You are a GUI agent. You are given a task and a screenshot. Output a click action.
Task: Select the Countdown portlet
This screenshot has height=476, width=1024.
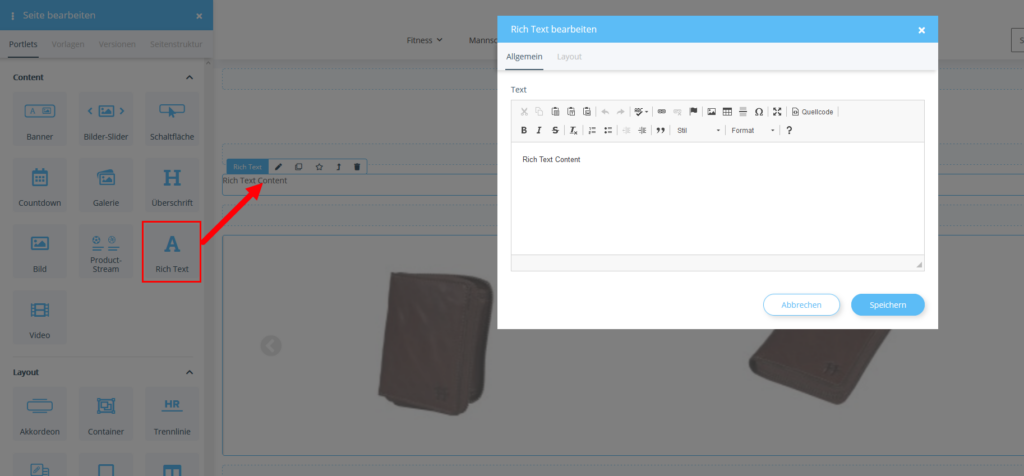40,186
